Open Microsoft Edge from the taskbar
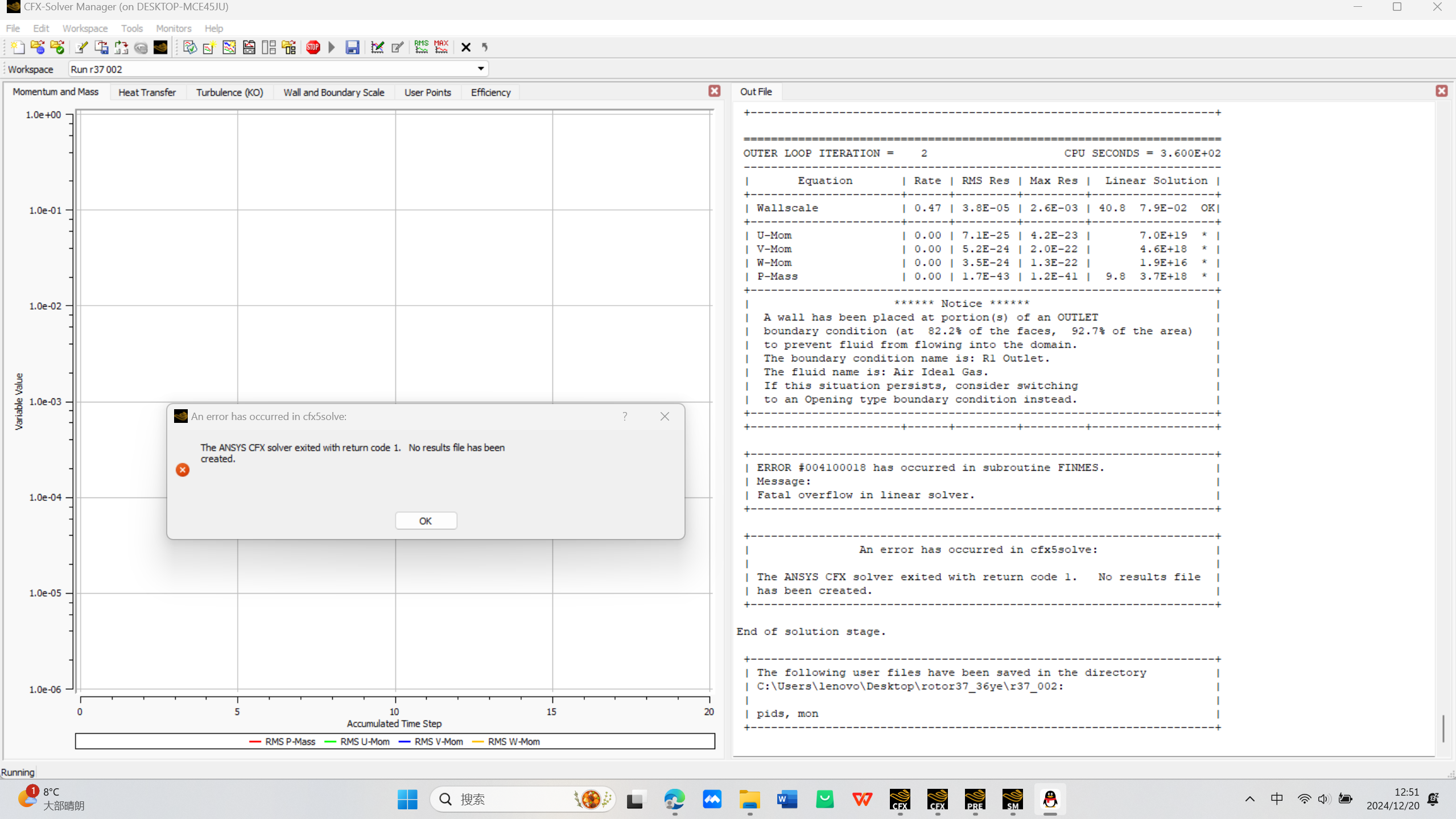The width and height of the screenshot is (1456, 819). 674,800
